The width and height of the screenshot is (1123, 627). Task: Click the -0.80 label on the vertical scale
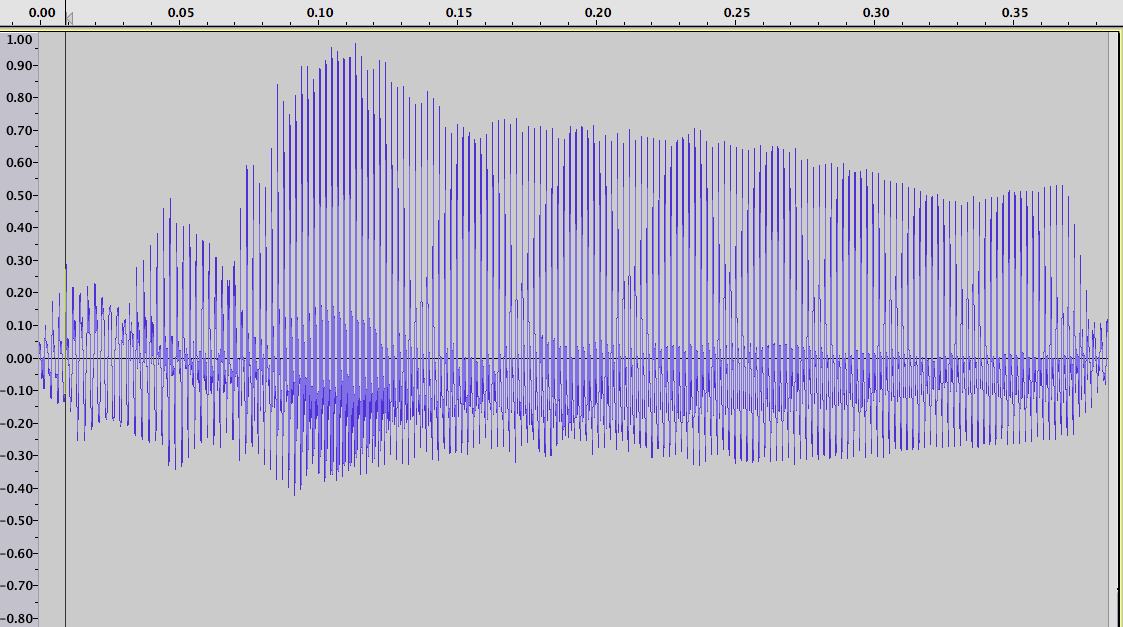[17, 618]
